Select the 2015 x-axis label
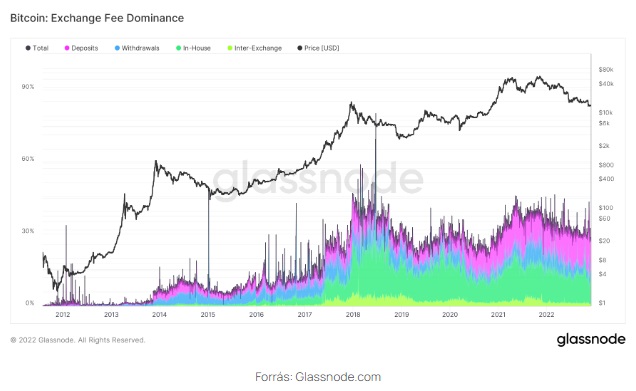Image resolution: width=636 pixels, height=391 pixels. tap(208, 314)
